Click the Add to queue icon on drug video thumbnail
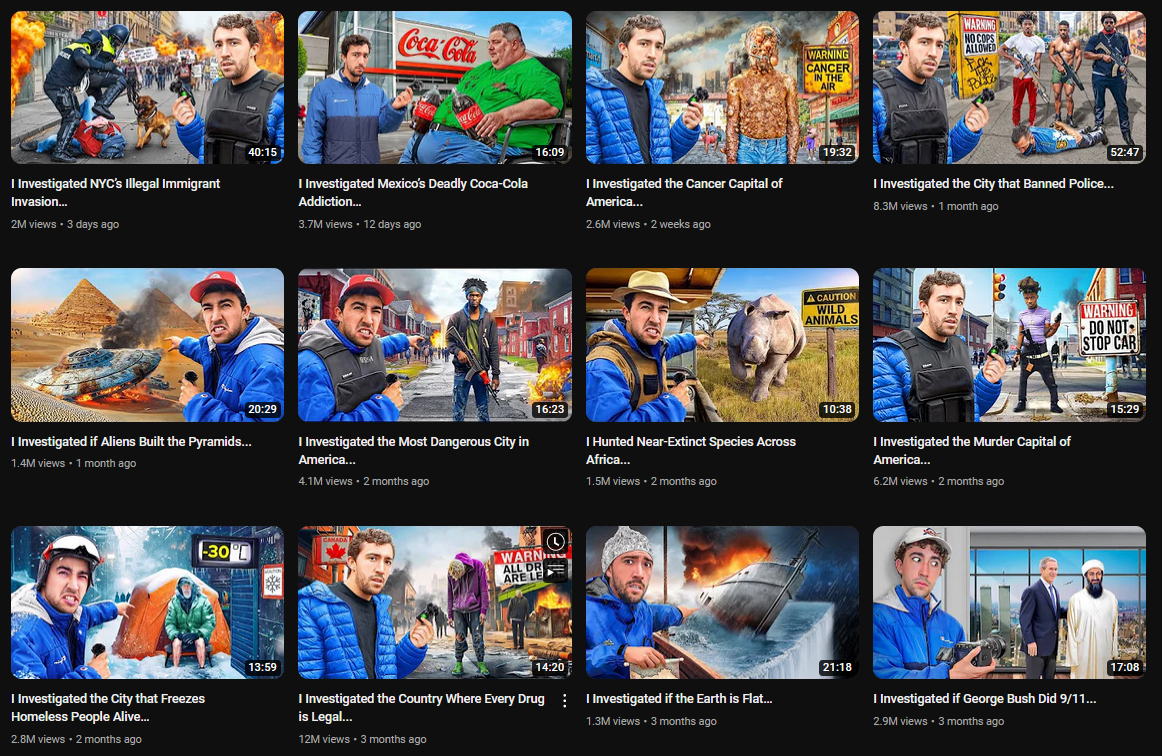1162x756 pixels. point(556,570)
